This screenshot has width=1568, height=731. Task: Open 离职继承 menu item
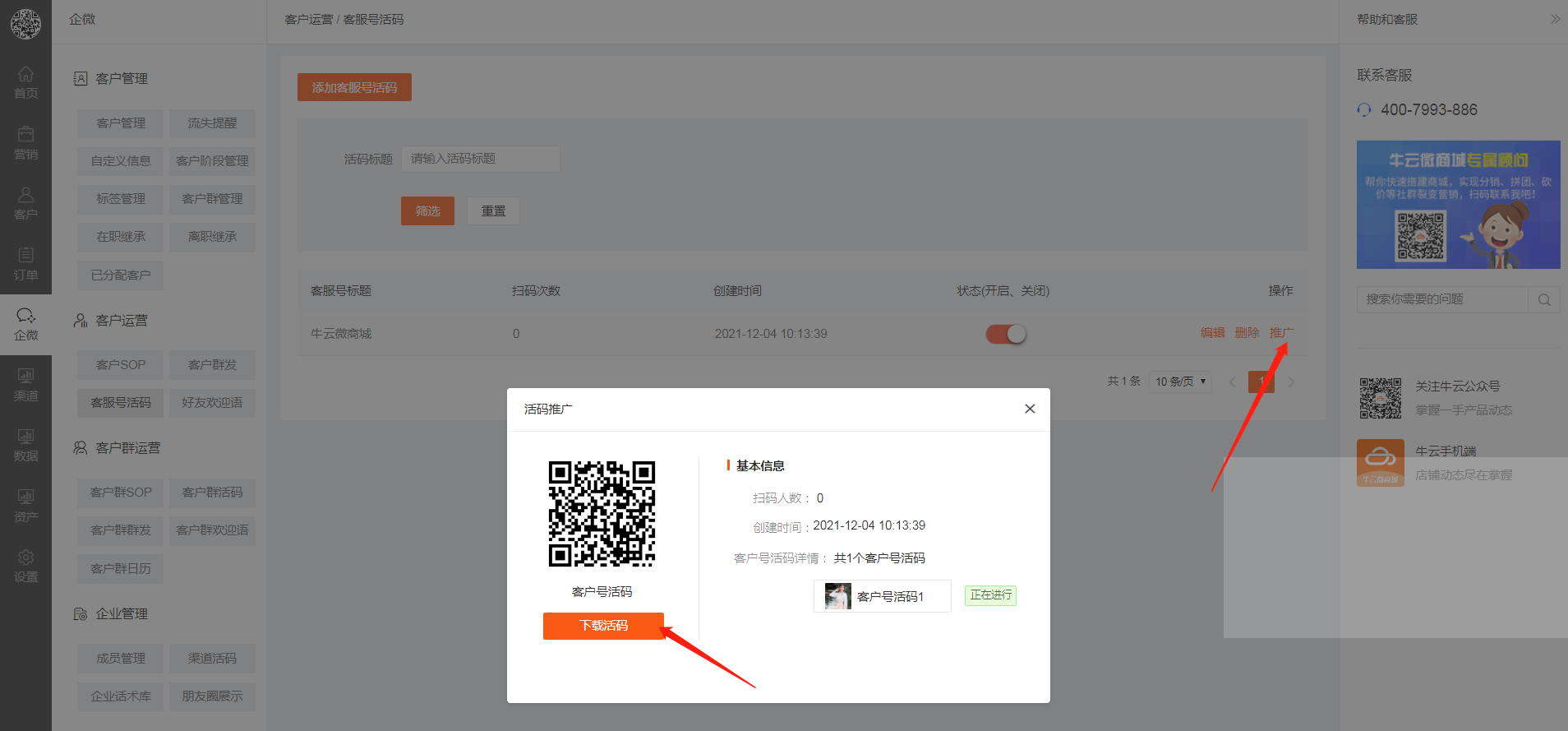[212, 237]
